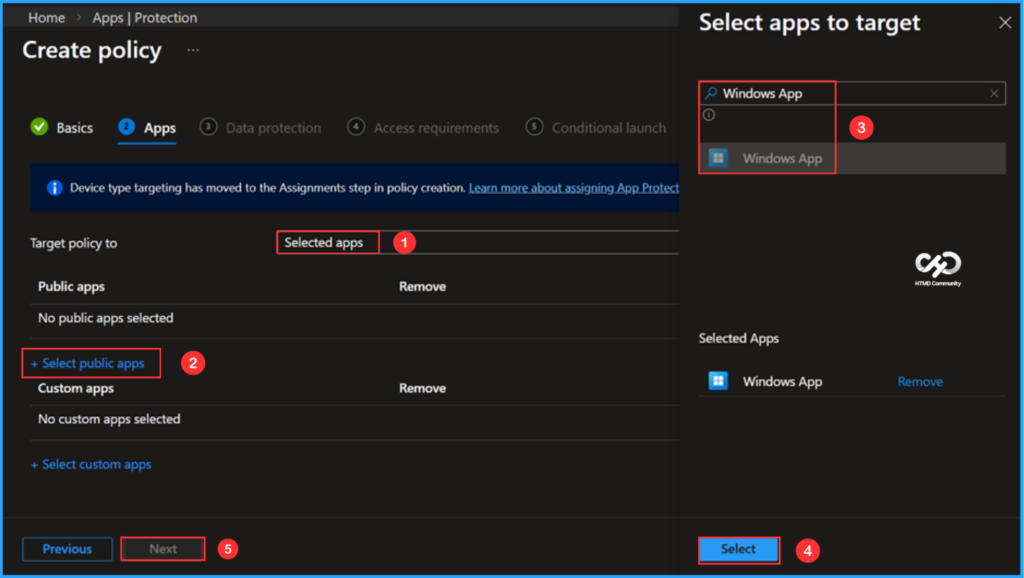
Task: Click Select public apps
Action: 90,363
